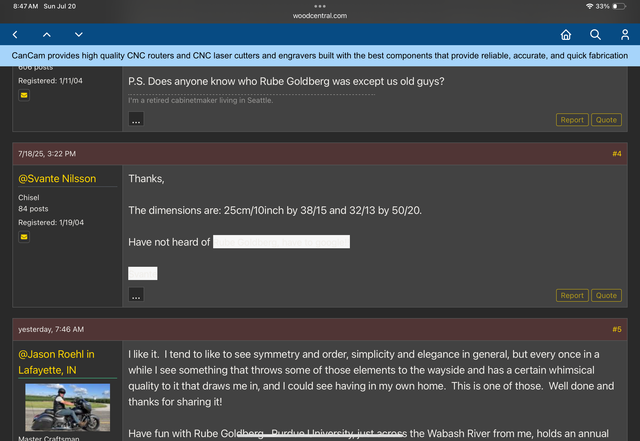Open the #4 post permalink

(617, 154)
